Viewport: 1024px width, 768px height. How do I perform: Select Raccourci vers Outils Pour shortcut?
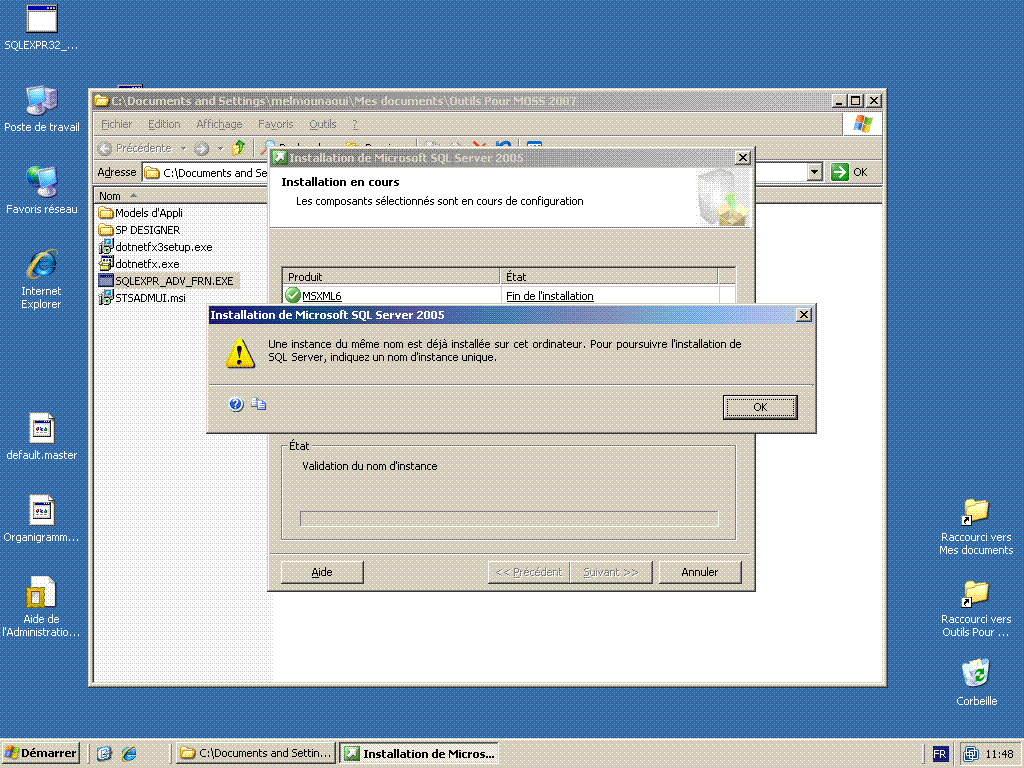976,609
